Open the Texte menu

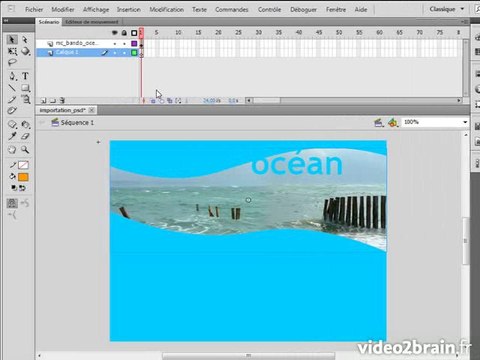(x=199, y=9)
